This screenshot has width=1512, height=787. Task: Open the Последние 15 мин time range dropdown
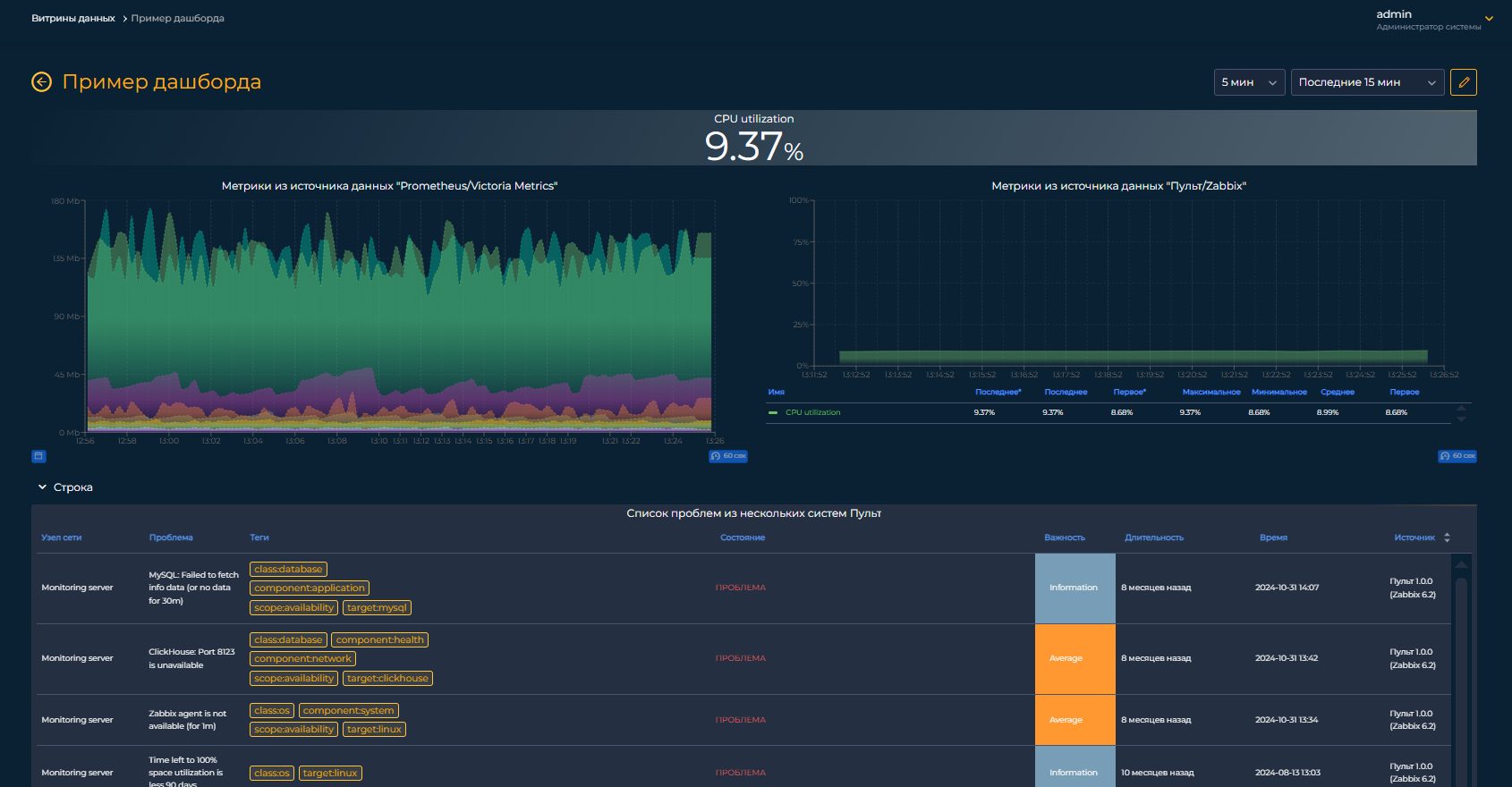coord(1366,82)
